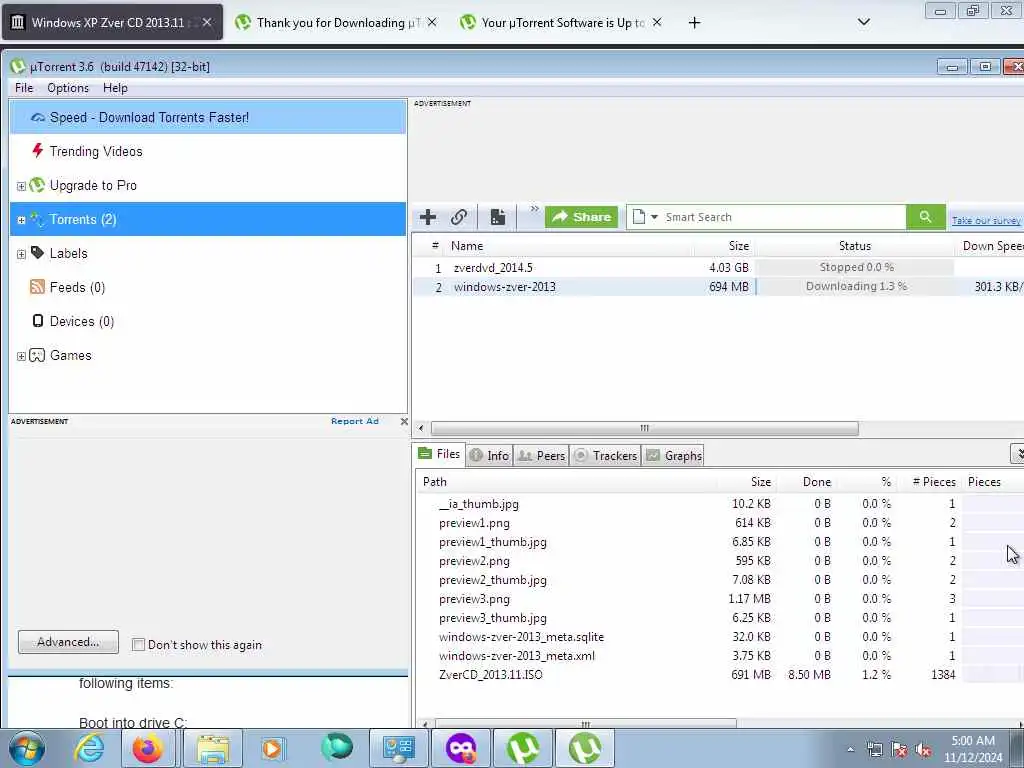The image size is (1024, 768).
Task: Open the Windows Start orb
Action: pyautogui.click(x=27, y=748)
